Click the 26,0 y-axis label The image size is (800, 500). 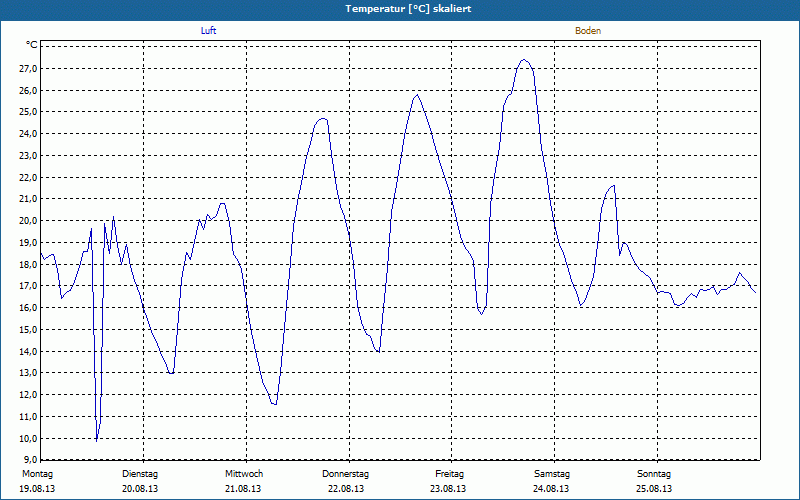tap(28, 90)
